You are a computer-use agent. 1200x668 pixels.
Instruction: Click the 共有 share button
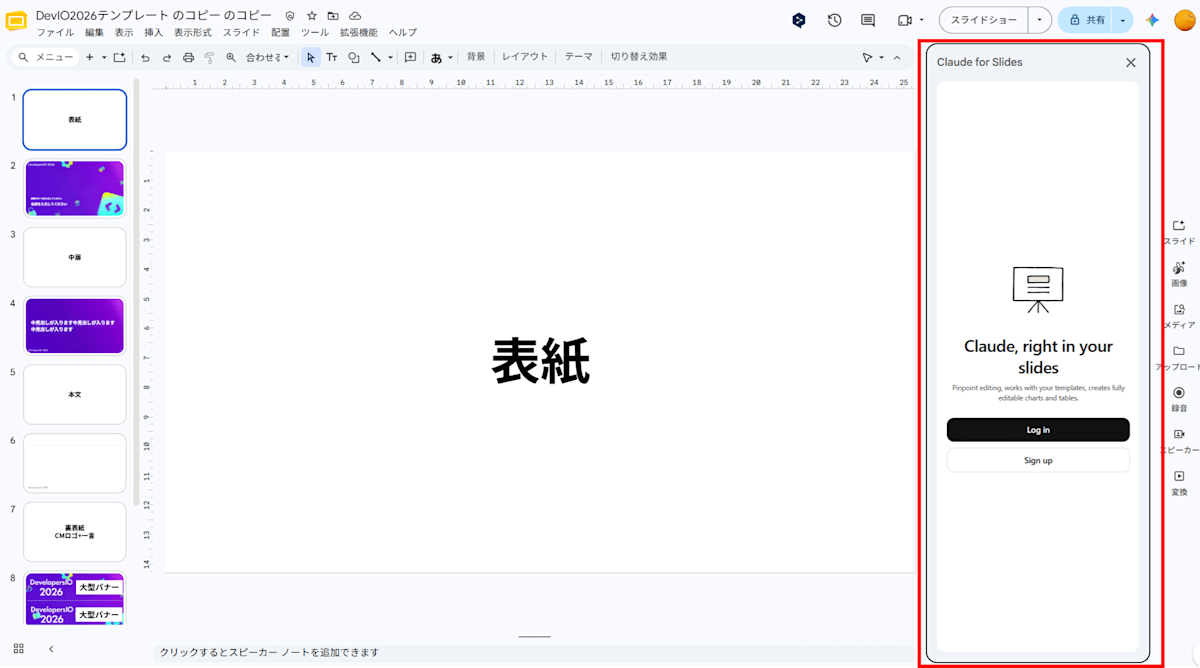coord(1086,20)
